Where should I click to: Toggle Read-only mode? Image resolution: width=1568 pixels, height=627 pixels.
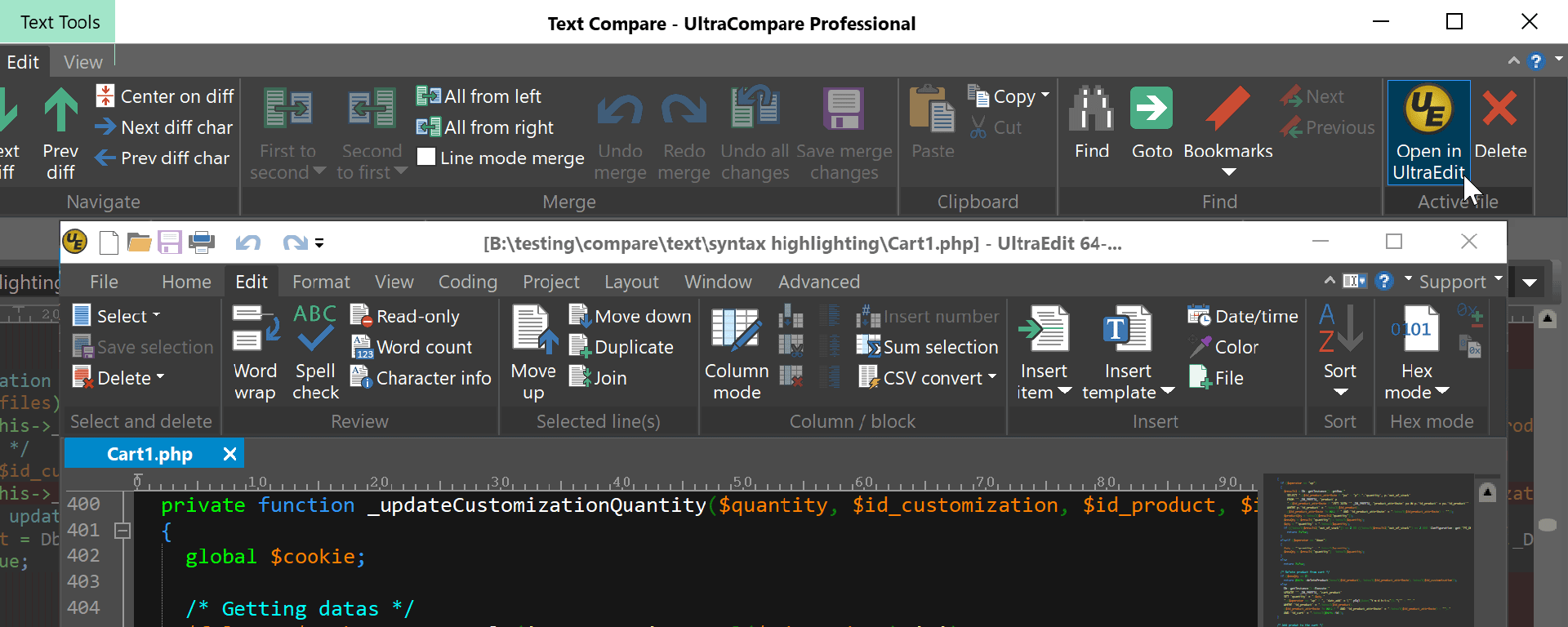[x=405, y=316]
